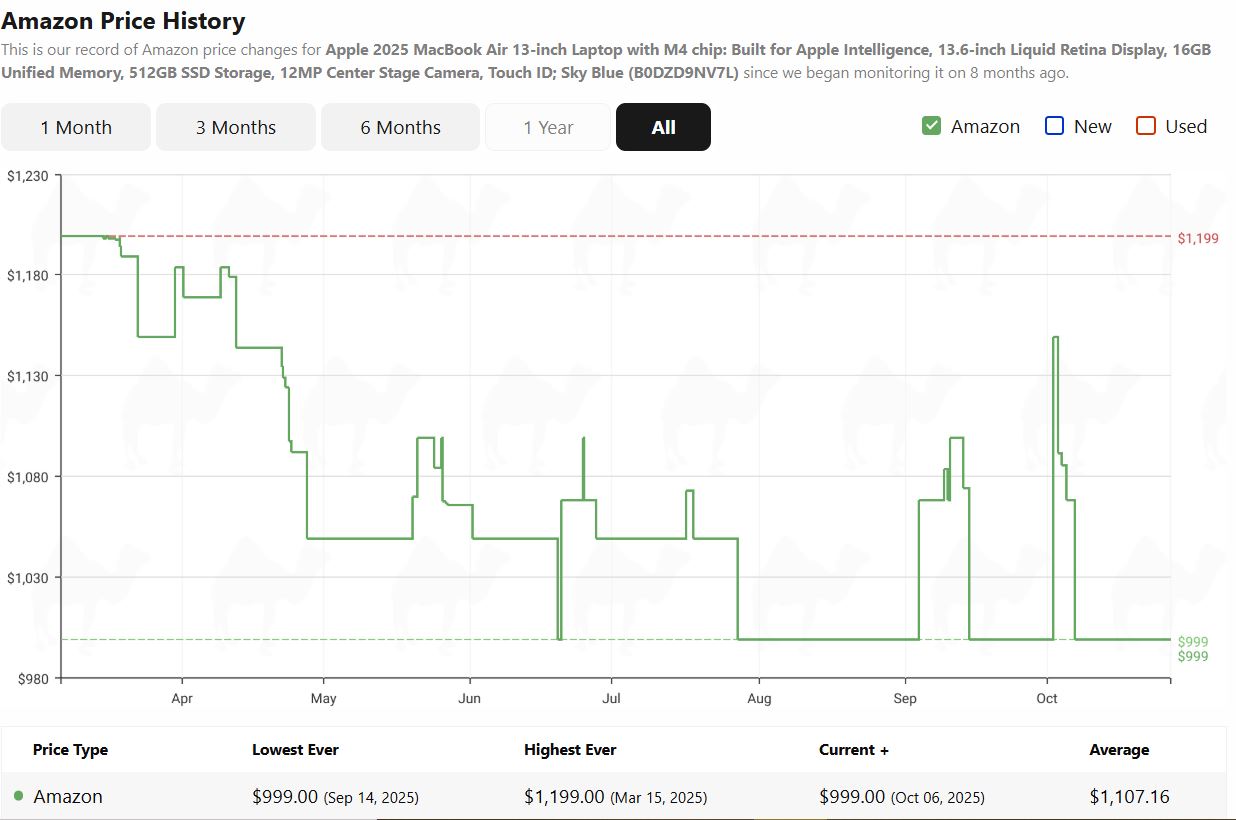The height and width of the screenshot is (820, 1236).
Task: Select the All range tab
Action: (x=663, y=127)
